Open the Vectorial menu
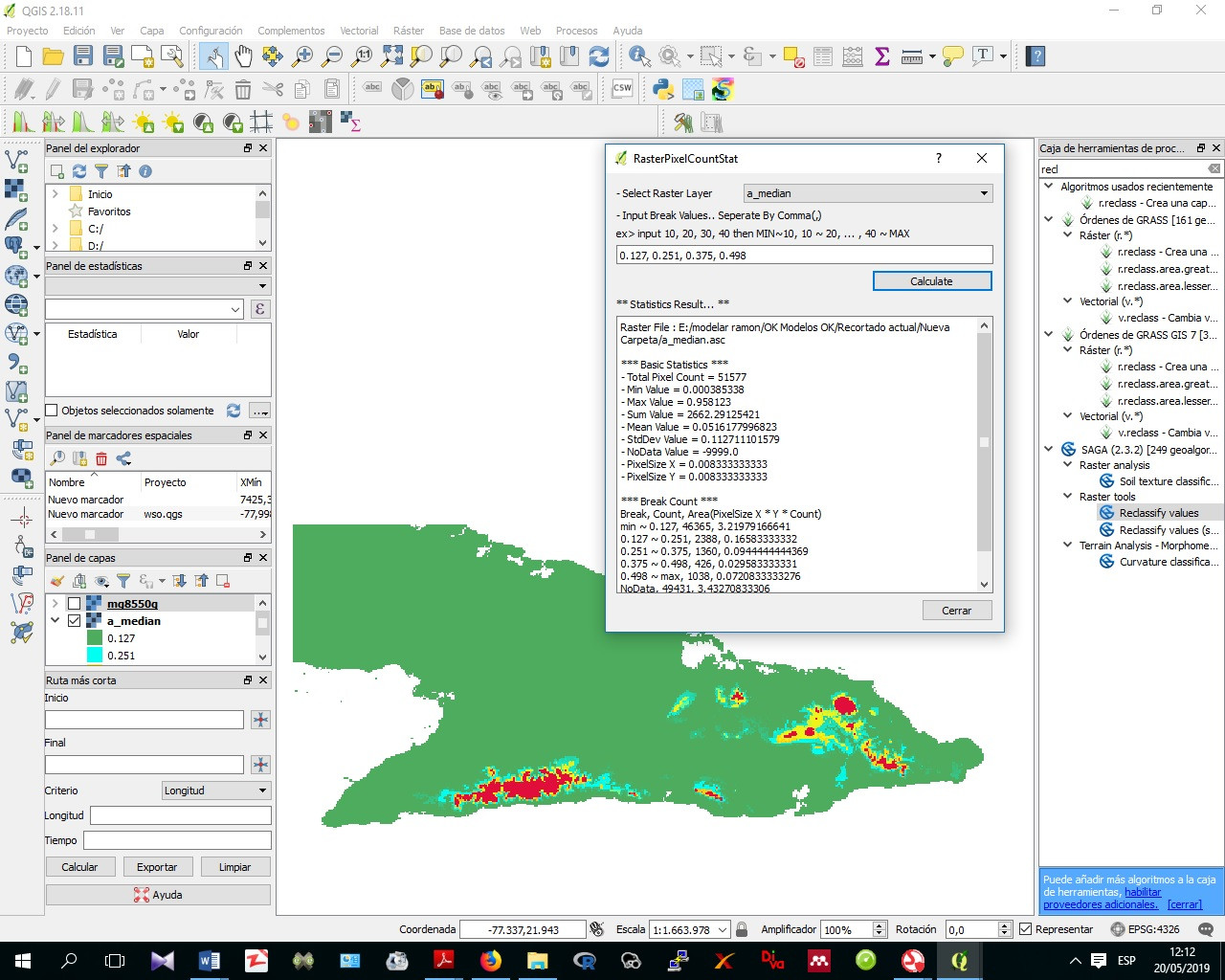The image size is (1225, 980). (x=360, y=31)
